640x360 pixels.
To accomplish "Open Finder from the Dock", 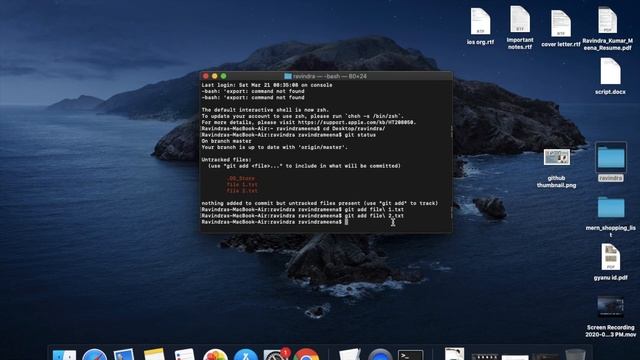I will tap(64, 354).
